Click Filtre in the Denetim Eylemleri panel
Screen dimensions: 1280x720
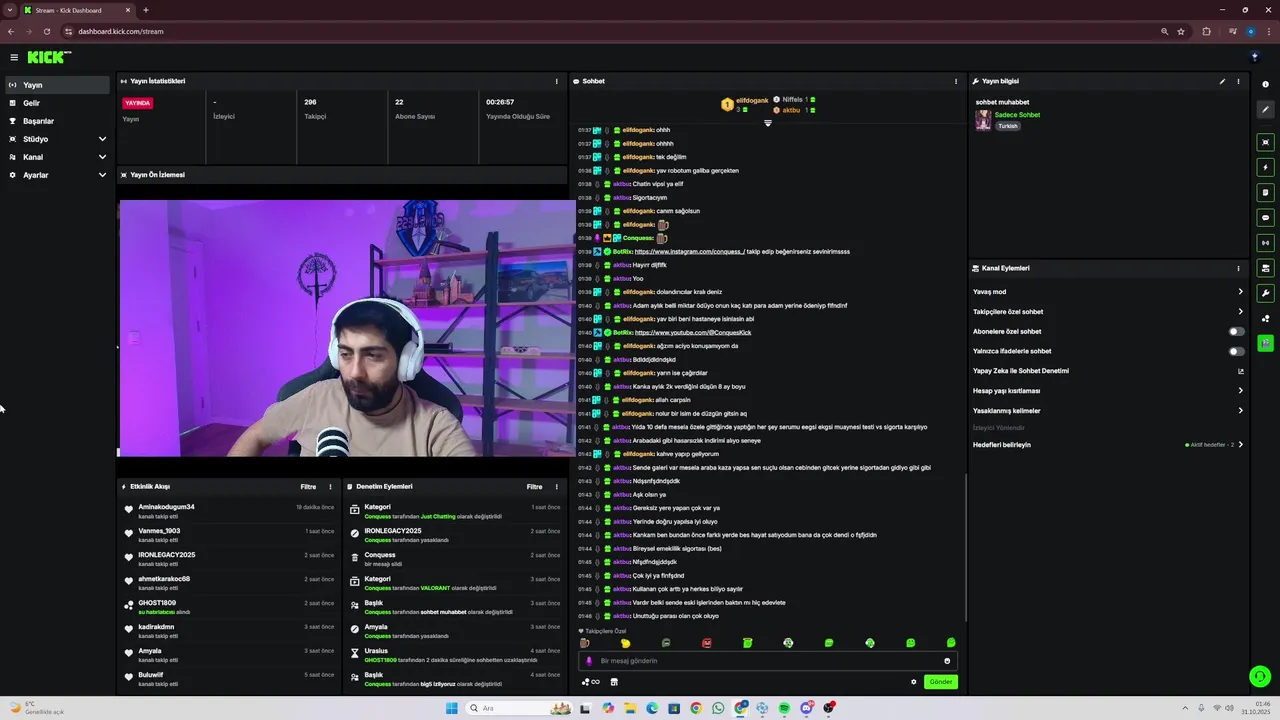[534, 487]
